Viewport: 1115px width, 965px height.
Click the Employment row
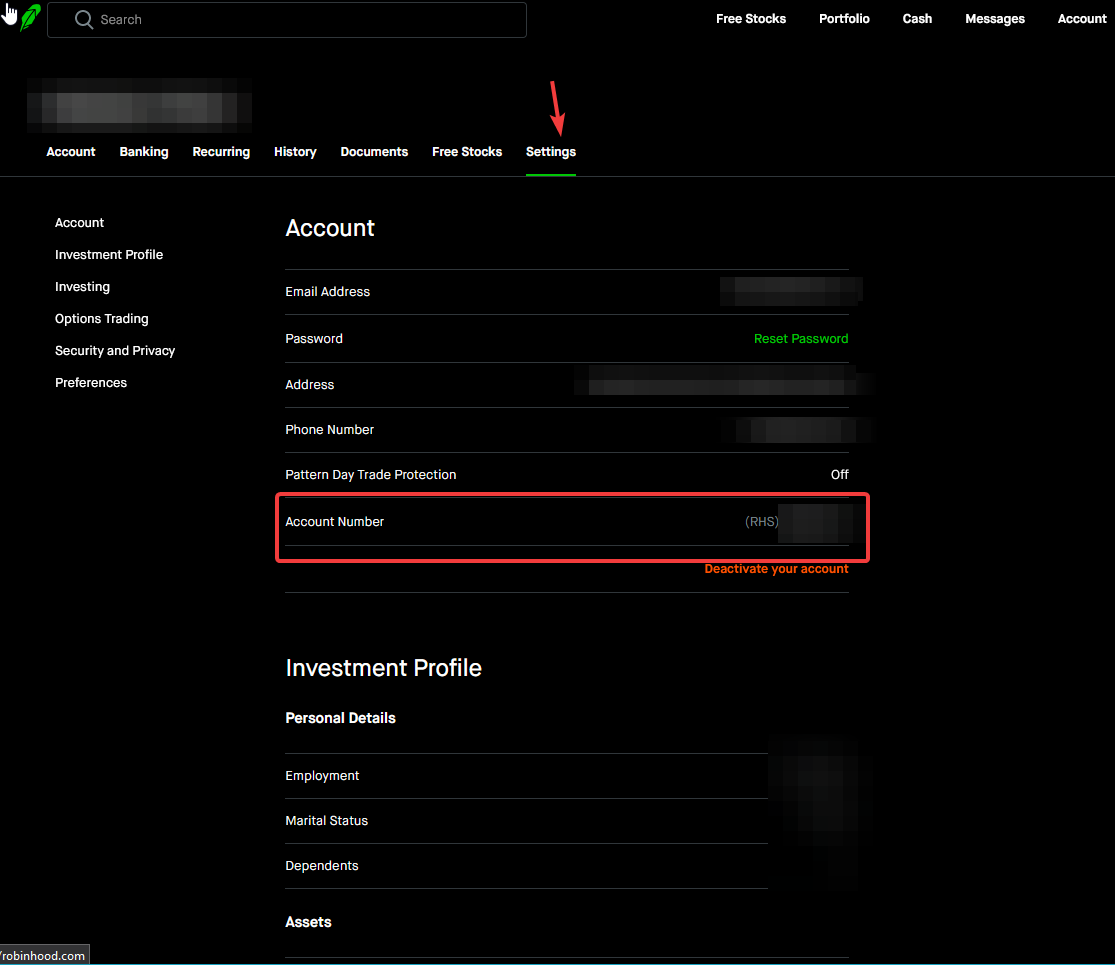click(526, 776)
